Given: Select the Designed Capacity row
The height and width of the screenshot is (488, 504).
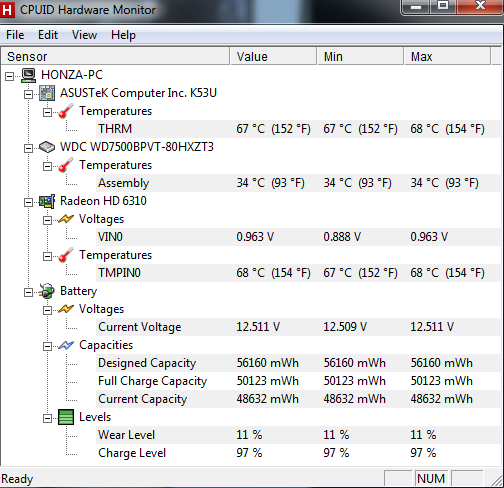Looking at the screenshot, I should pos(299,363).
